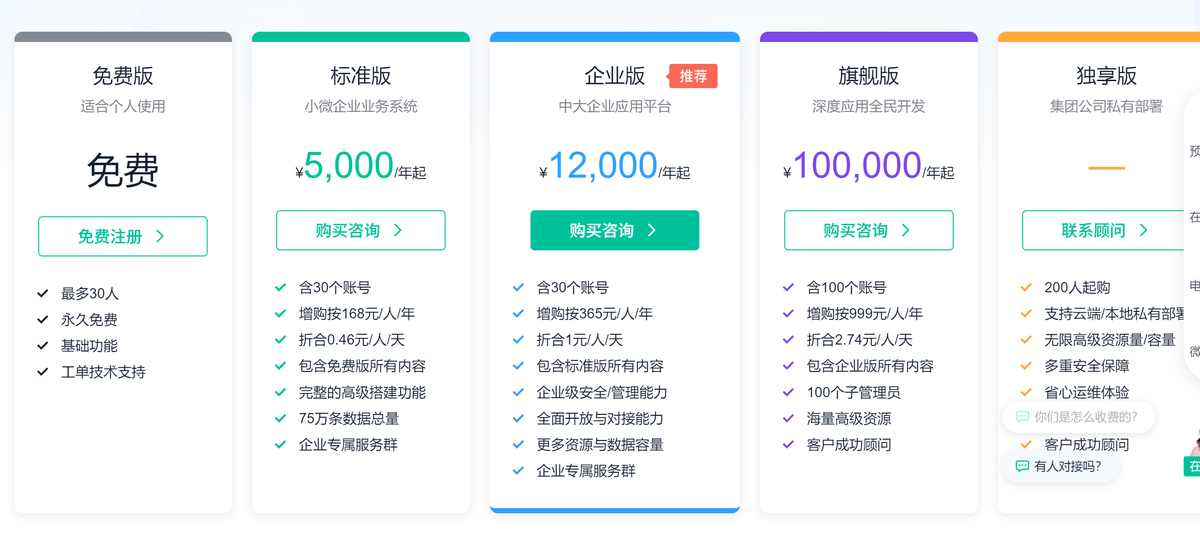The height and width of the screenshot is (538, 1200).
Task: Click the white chevron in the 企业版 购买咨询 button
Action: [x=652, y=230]
